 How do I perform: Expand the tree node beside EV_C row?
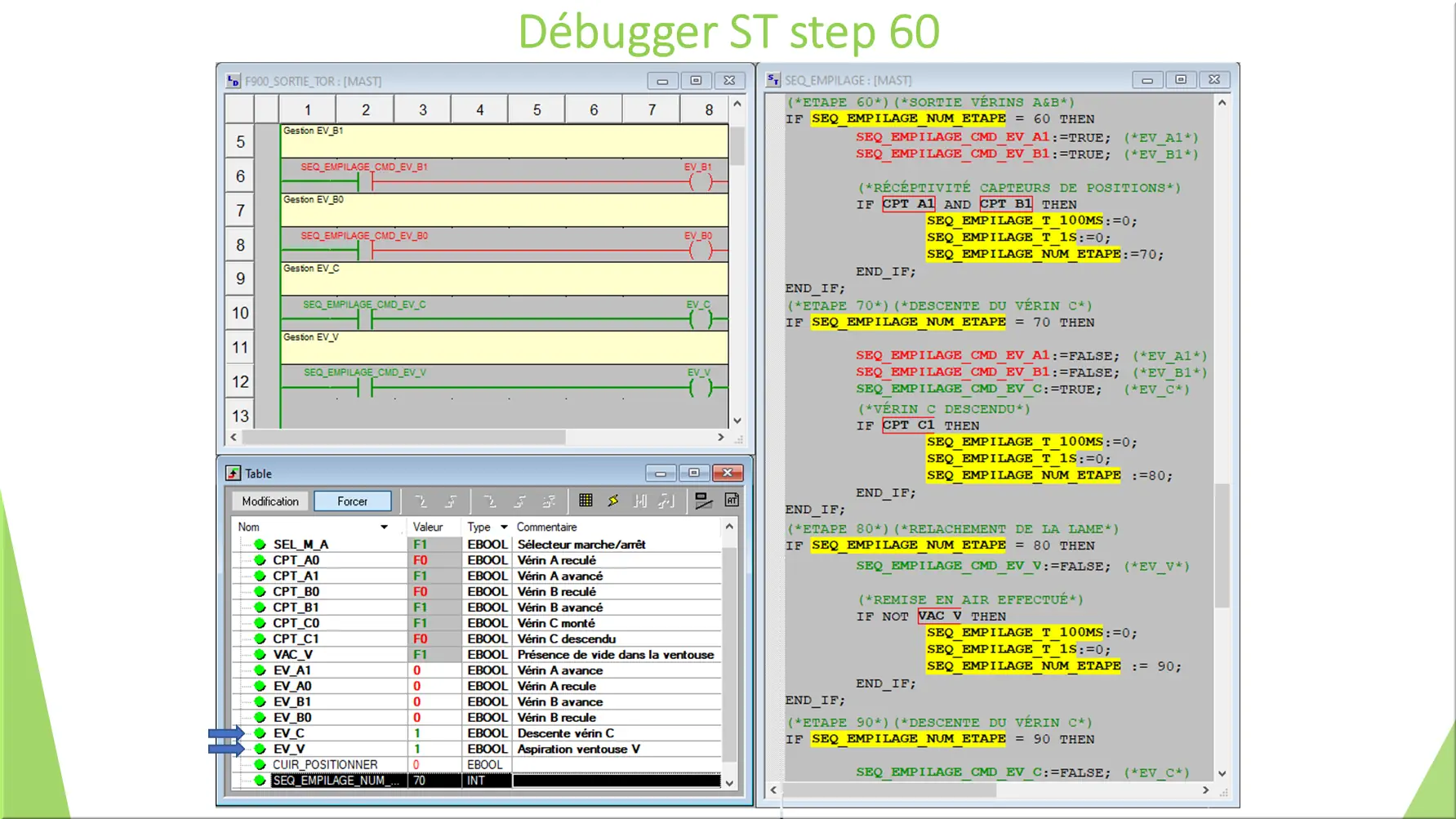247,732
